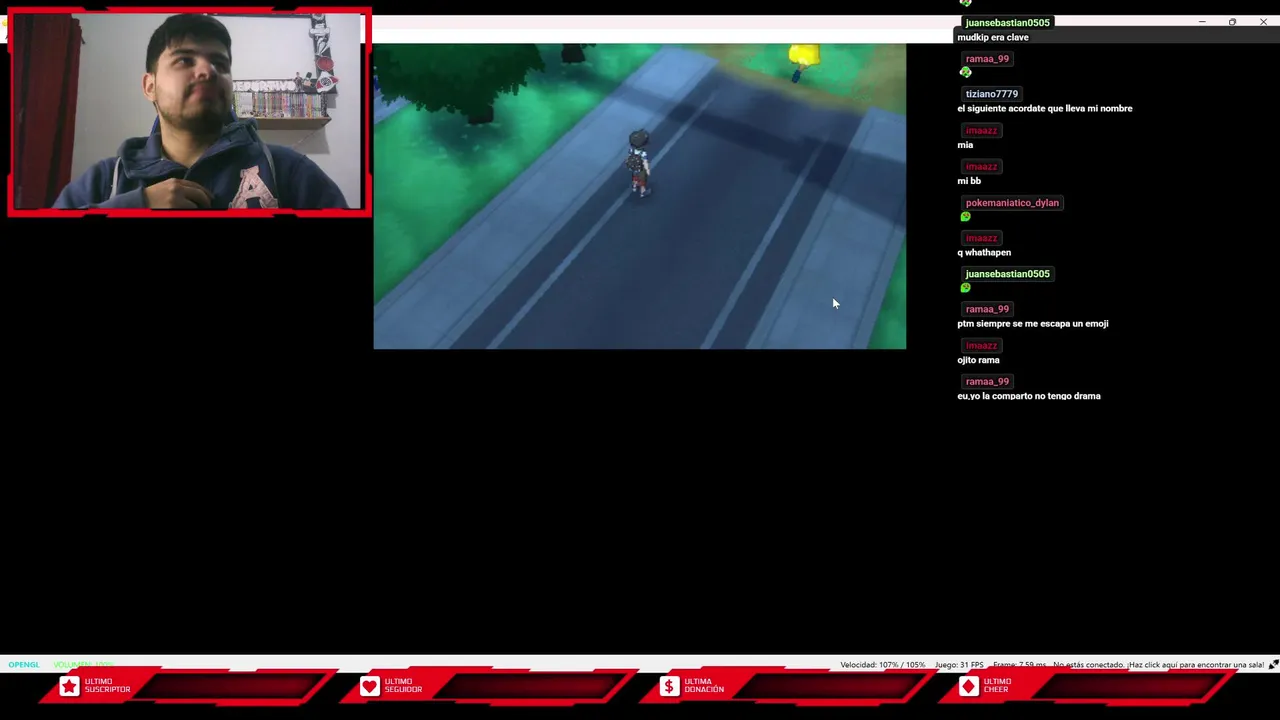Screen dimensions: 1280x720
Task: Click the 'Frame: 7.59 ms' status readout
Action: 1019,665
